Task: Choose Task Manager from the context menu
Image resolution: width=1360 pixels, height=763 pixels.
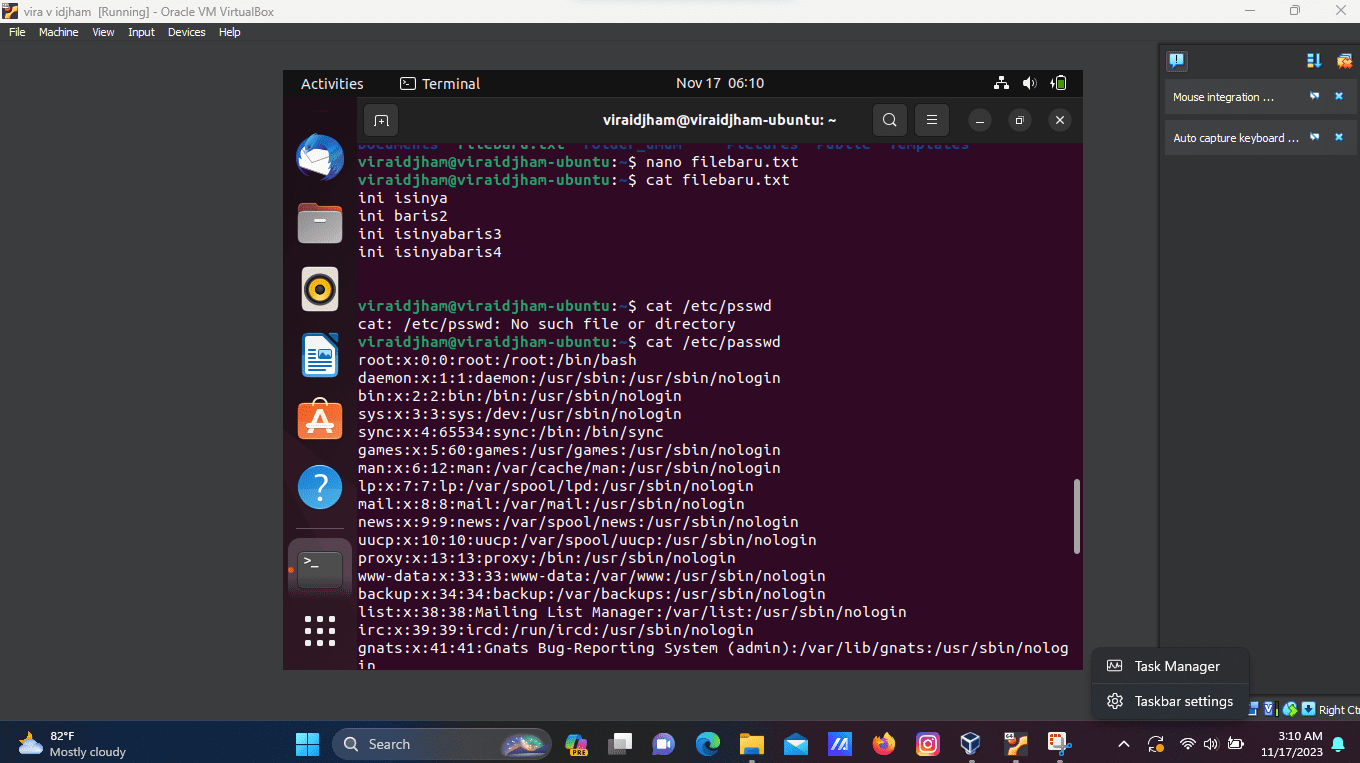Action: point(1170,666)
